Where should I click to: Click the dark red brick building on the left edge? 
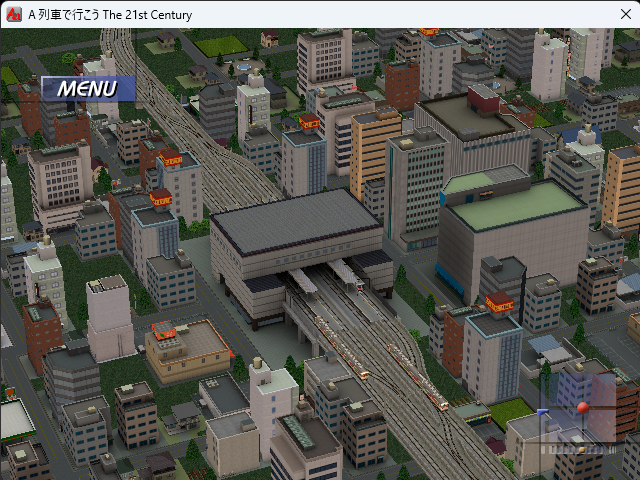42,335
